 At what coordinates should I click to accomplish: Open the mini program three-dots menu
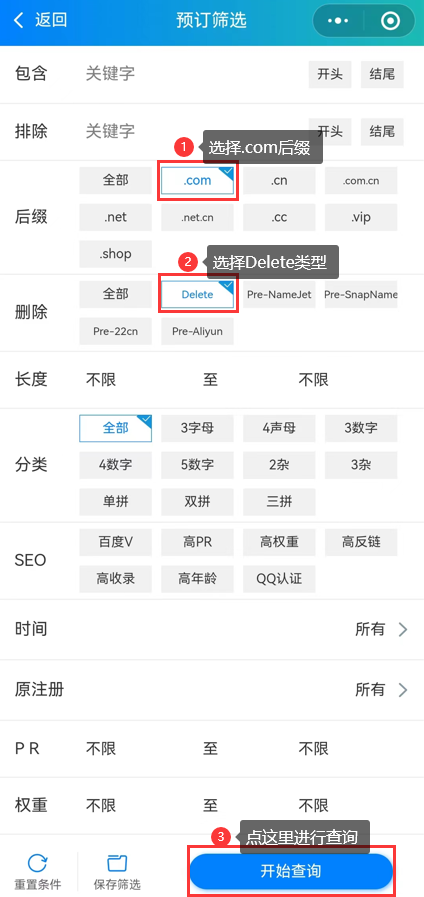(x=338, y=21)
